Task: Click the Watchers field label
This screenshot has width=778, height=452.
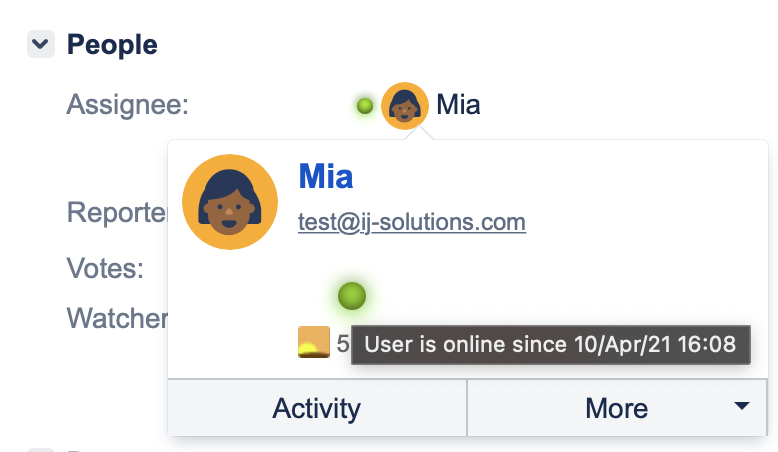Action: [x=116, y=318]
